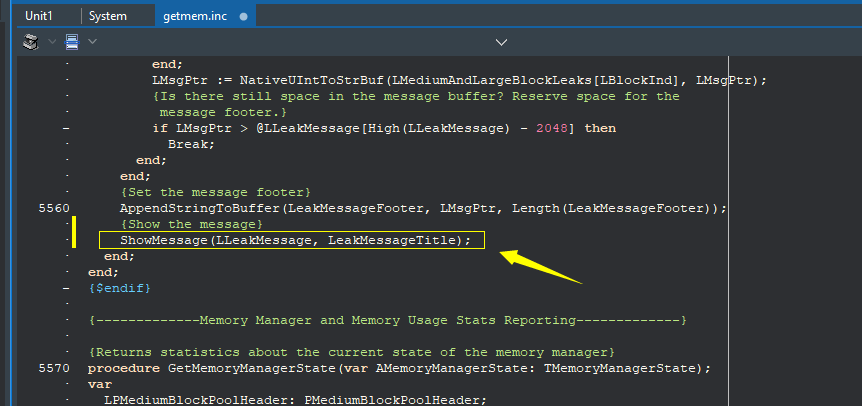Click the {Set the message footer} comment
The image size is (862, 406).
(216, 193)
